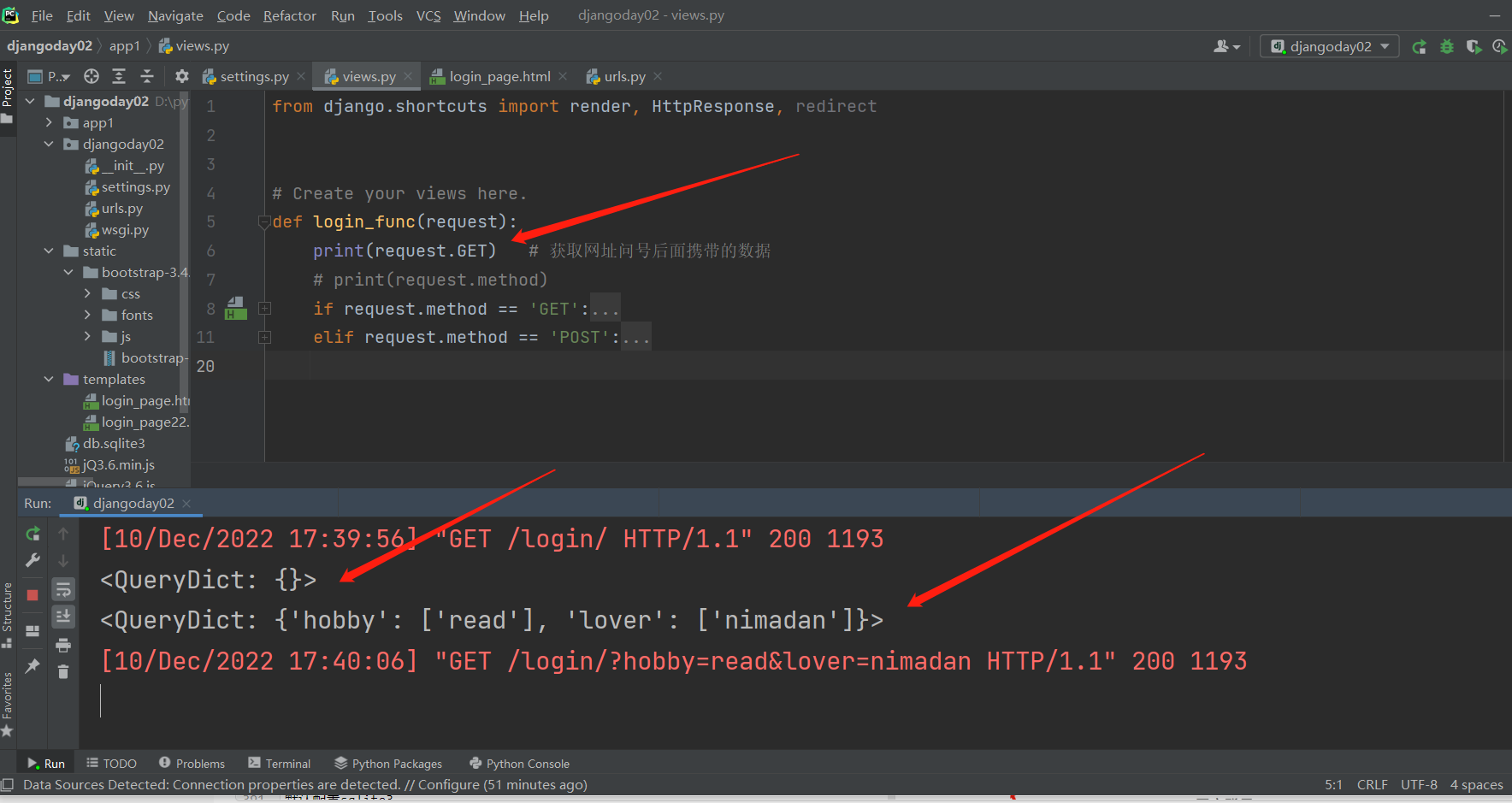Open the Python Console tool window
The width and height of the screenshot is (1512, 803).
[519, 764]
